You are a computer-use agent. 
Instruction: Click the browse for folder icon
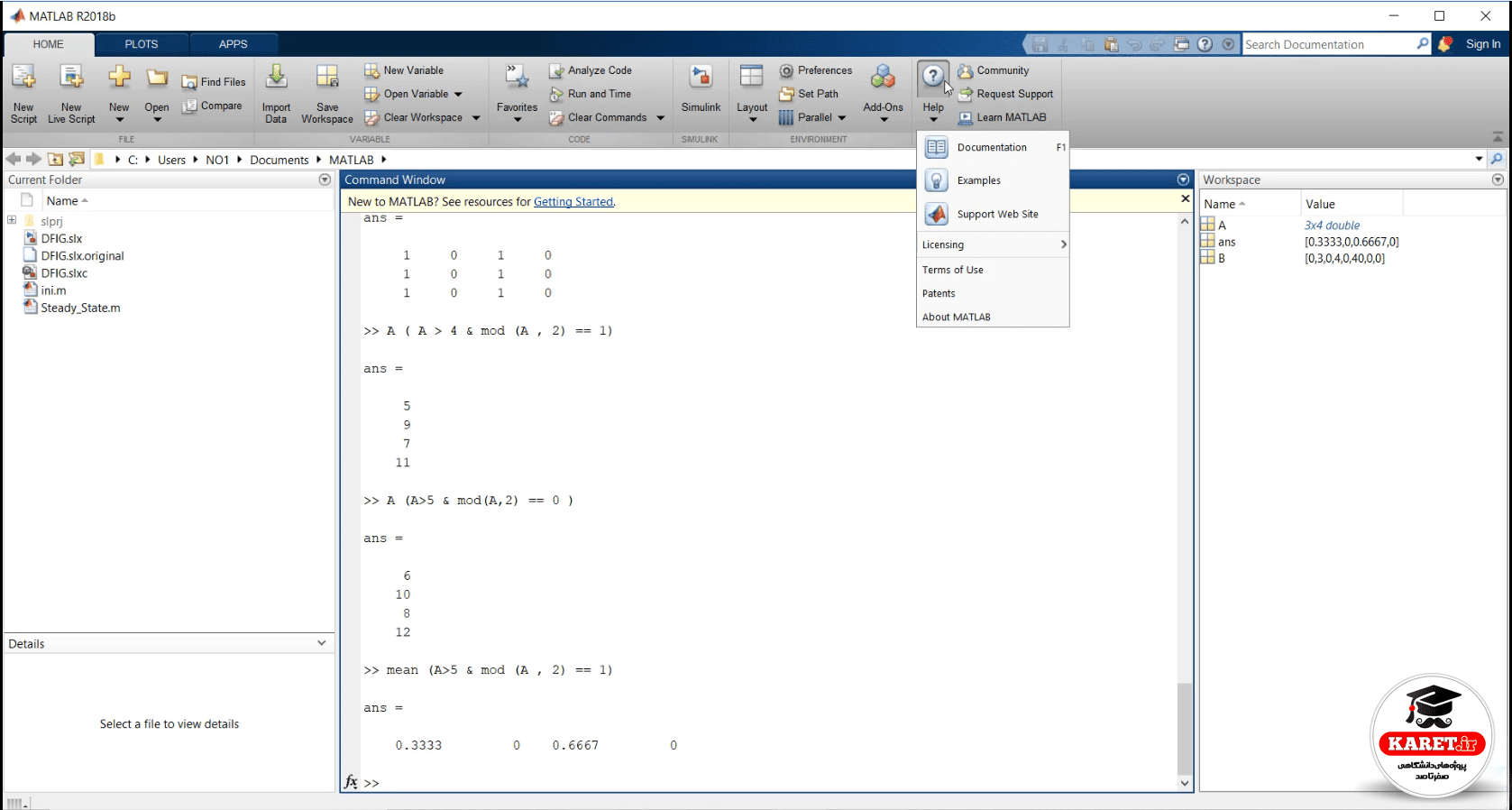click(78, 159)
